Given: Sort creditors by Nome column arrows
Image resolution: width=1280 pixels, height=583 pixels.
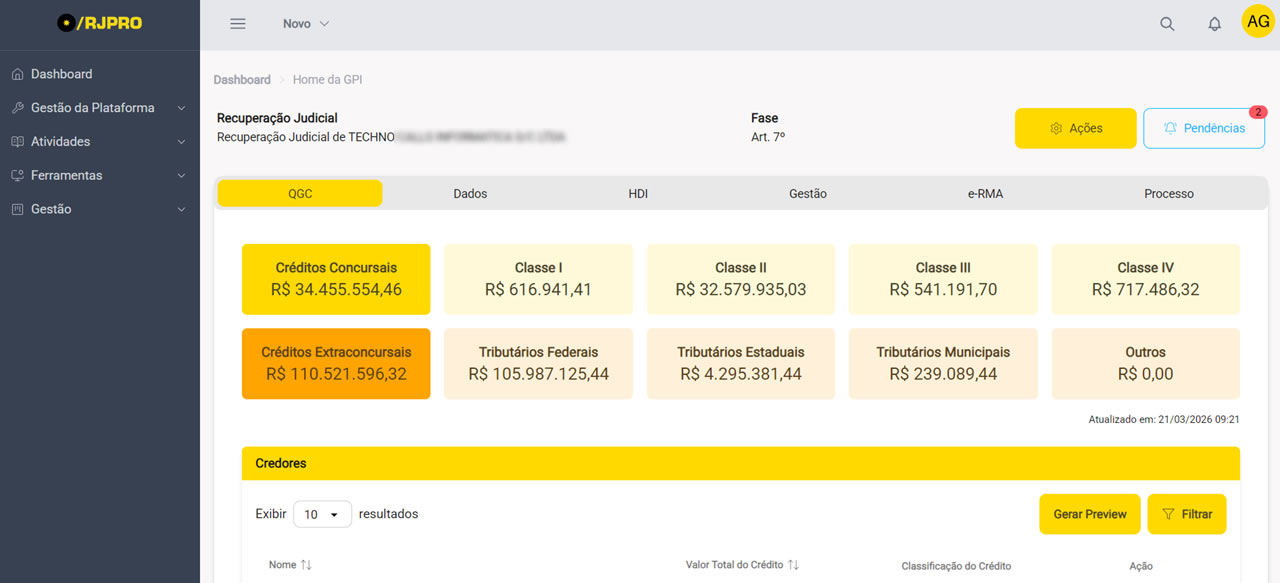Looking at the screenshot, I should [306, 565].
